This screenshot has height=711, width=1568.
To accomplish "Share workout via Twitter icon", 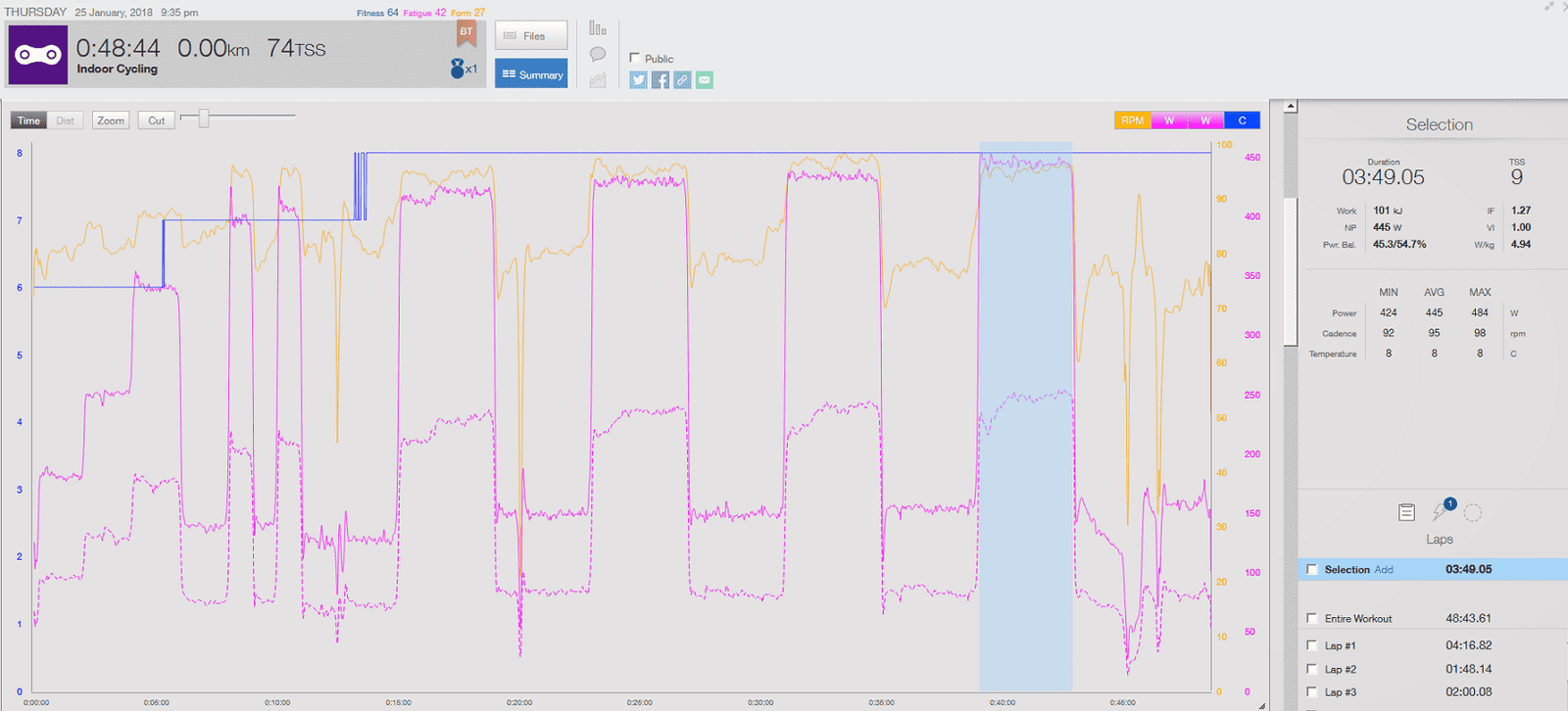I will click(639, 80).
